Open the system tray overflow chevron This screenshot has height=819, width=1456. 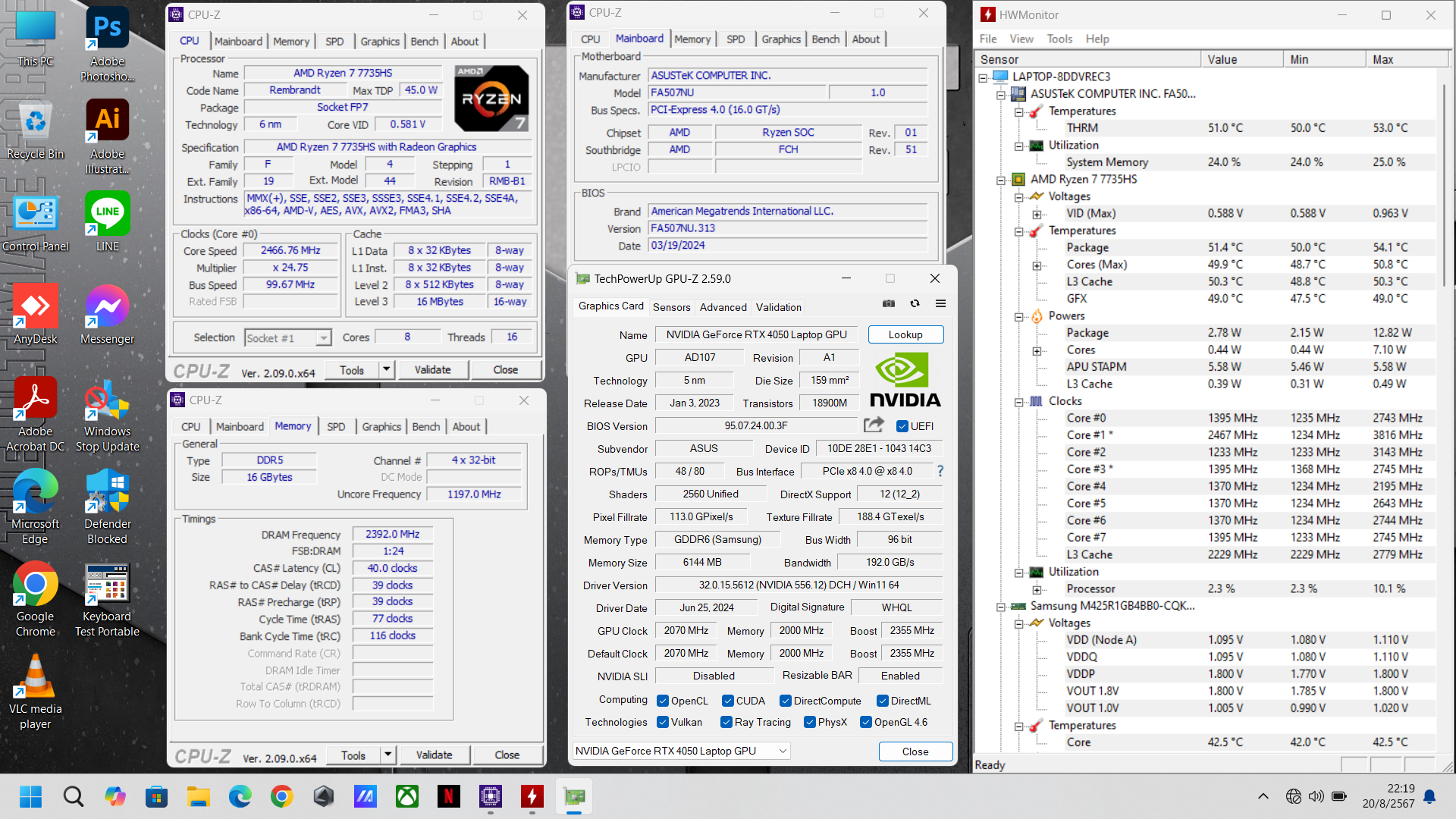tap(1263, 796)
